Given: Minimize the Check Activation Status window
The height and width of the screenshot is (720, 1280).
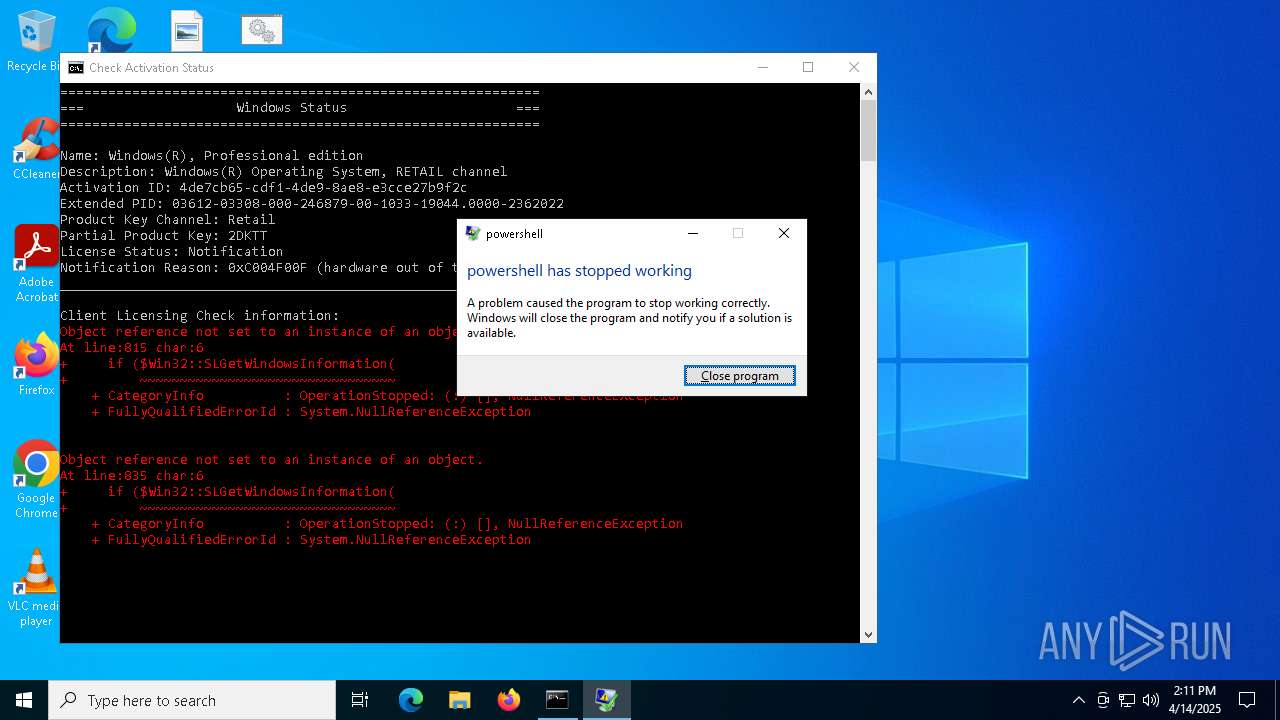Looking at the screenshot, I should point(763,68).
